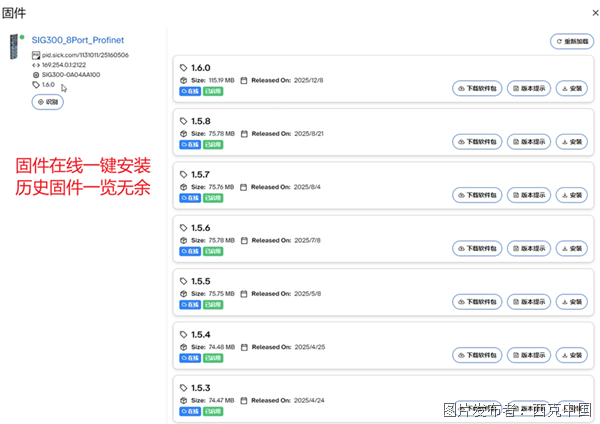The image size is (600, 424).
Task: Click the calendar icon for version 1.5.5 release
Action: click(x=244, y=294)
